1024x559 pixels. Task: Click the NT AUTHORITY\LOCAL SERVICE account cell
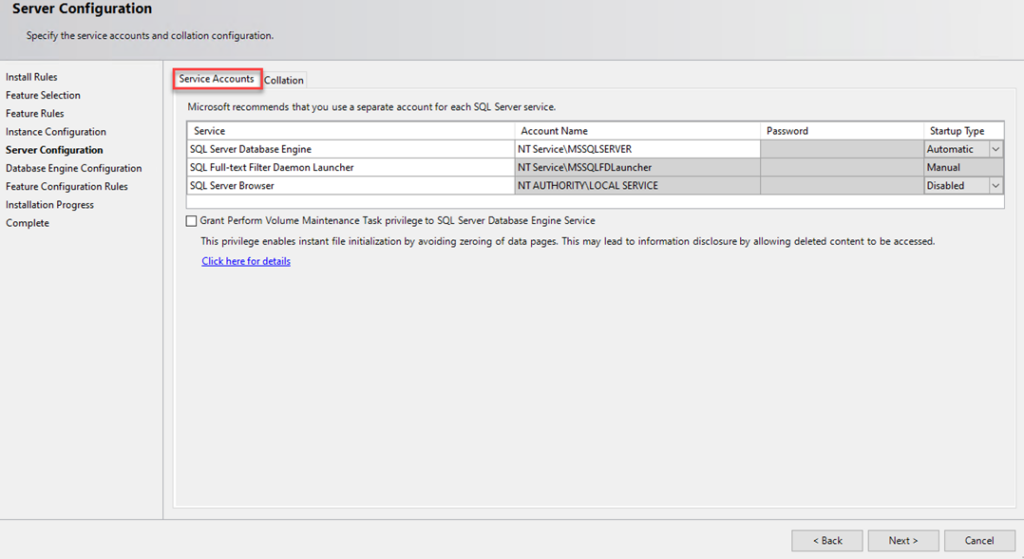pyautogui.click(x=637, y=186)
